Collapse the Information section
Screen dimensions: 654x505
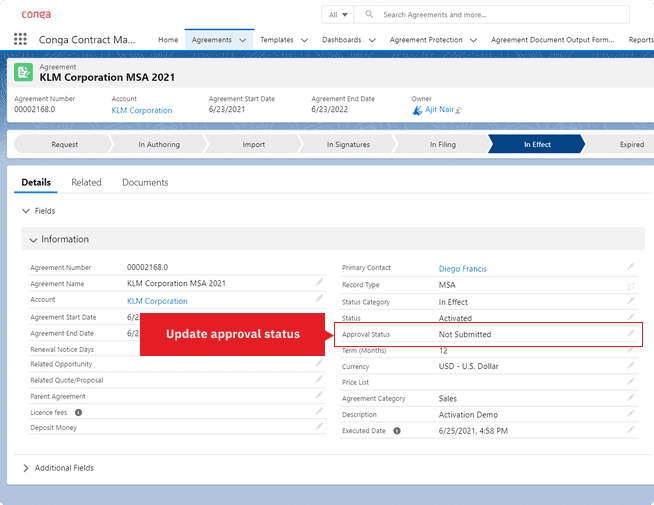pyautogui.click(x=33, y=240)
